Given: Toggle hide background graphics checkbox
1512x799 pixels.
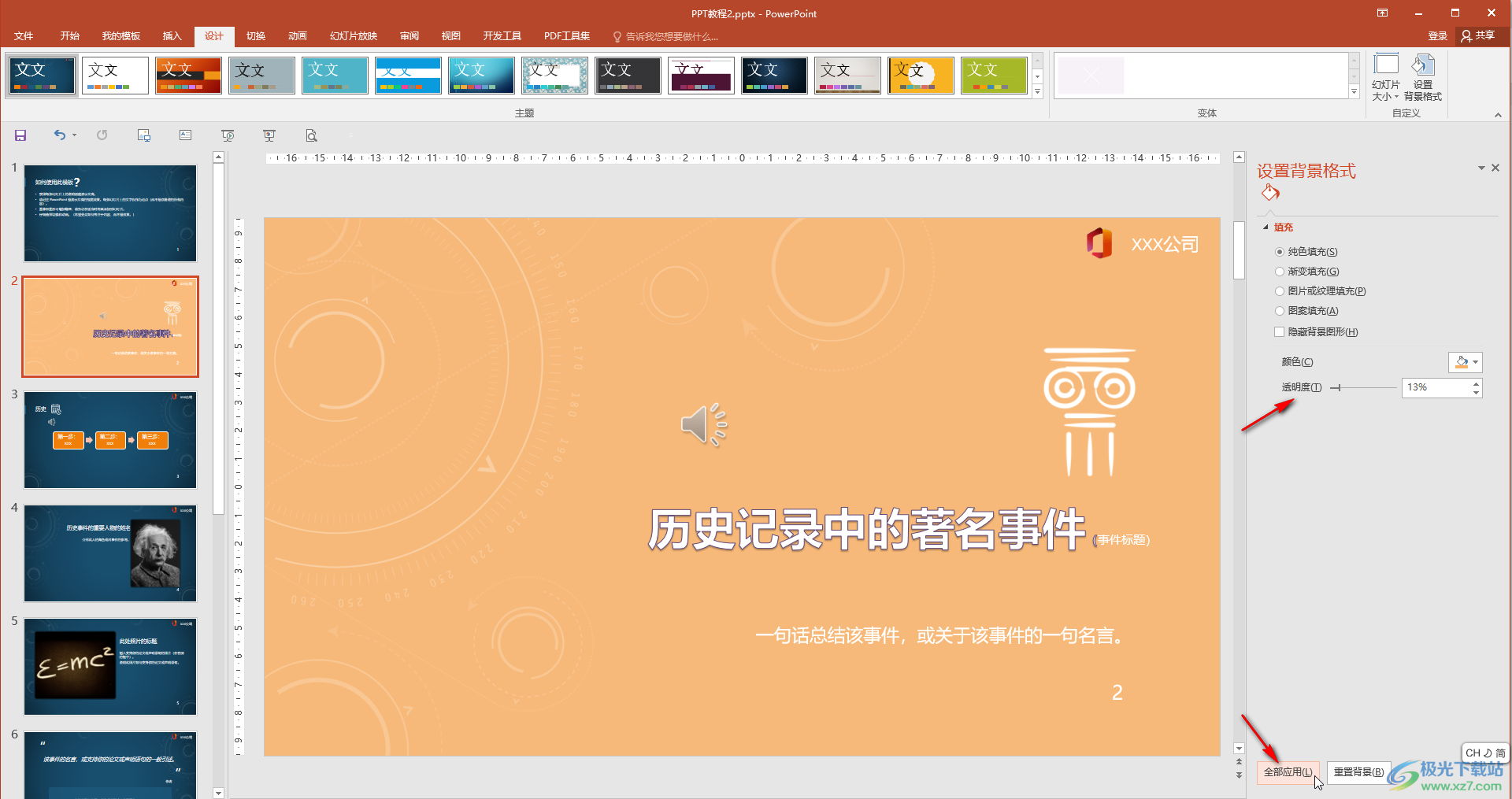Looking at the screenshot, I should click(x=1279, y=332).
